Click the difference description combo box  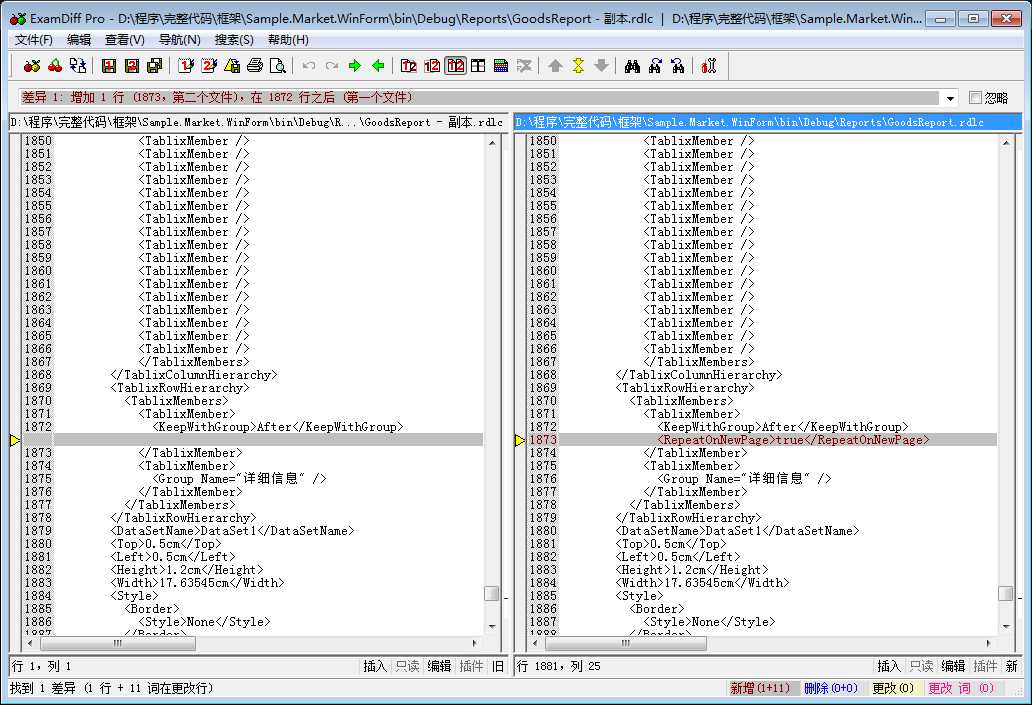[480, 98]
